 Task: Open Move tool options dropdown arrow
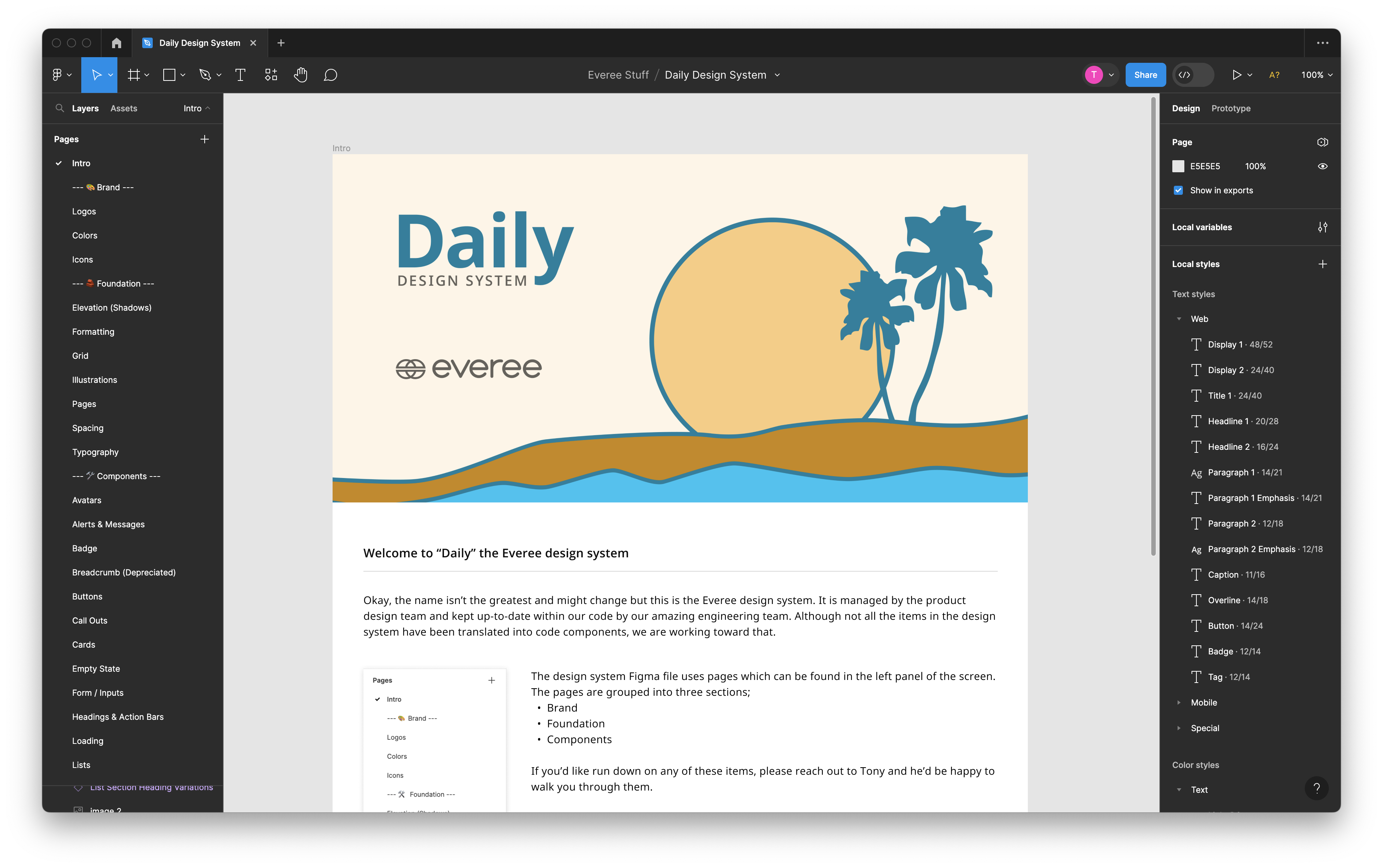(x=110, y=75)
